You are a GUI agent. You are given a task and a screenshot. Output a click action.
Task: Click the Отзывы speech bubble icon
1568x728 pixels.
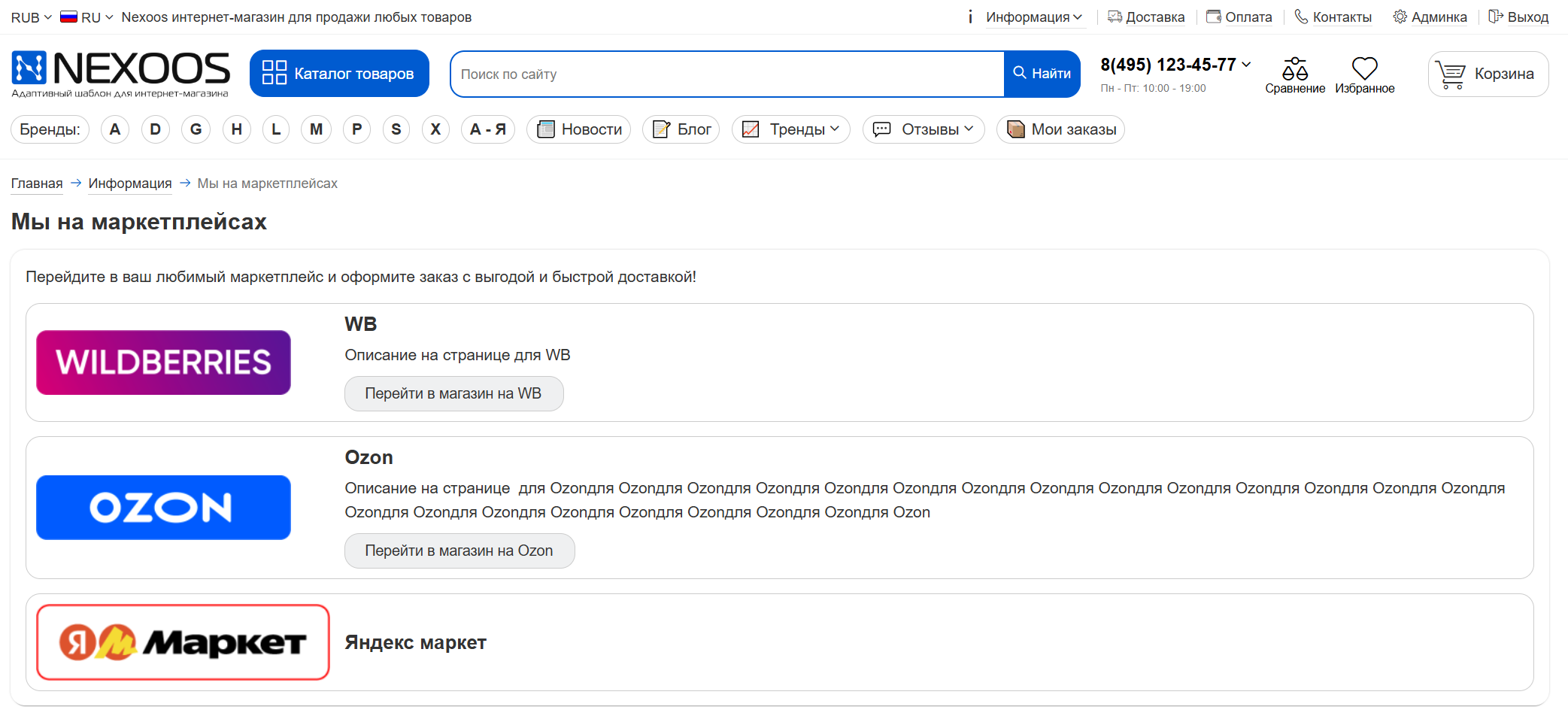pos(881,129)
